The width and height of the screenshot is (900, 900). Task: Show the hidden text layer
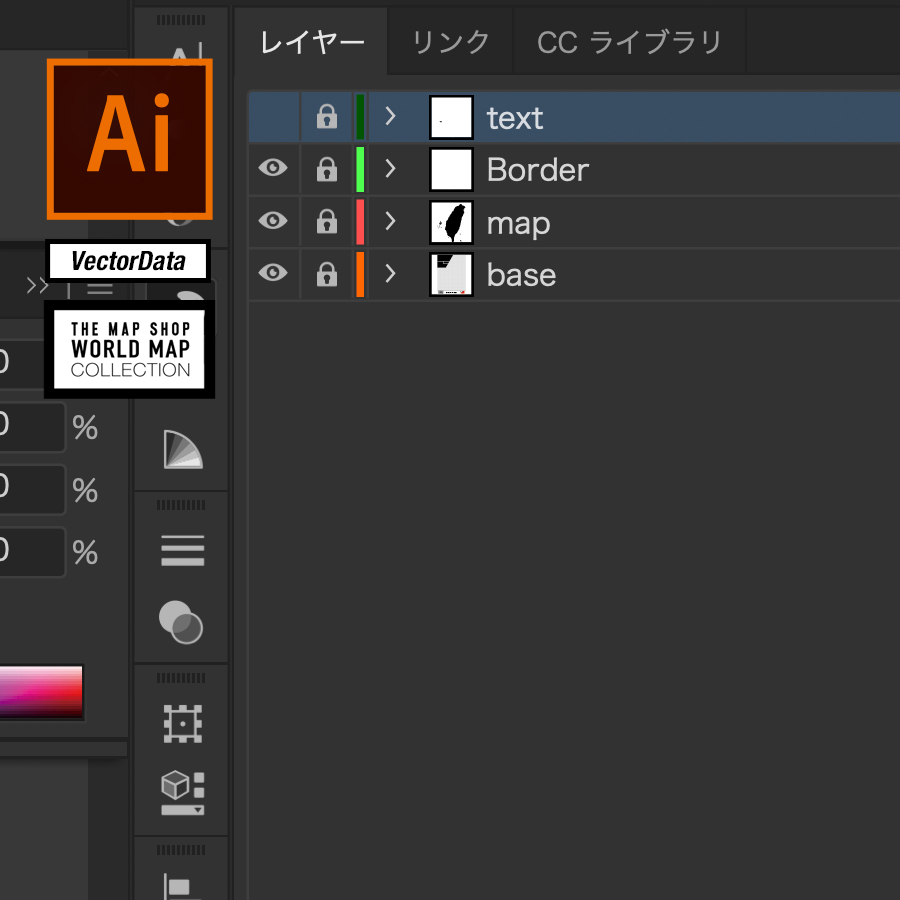pyautogui.click(x=273, y=117)
